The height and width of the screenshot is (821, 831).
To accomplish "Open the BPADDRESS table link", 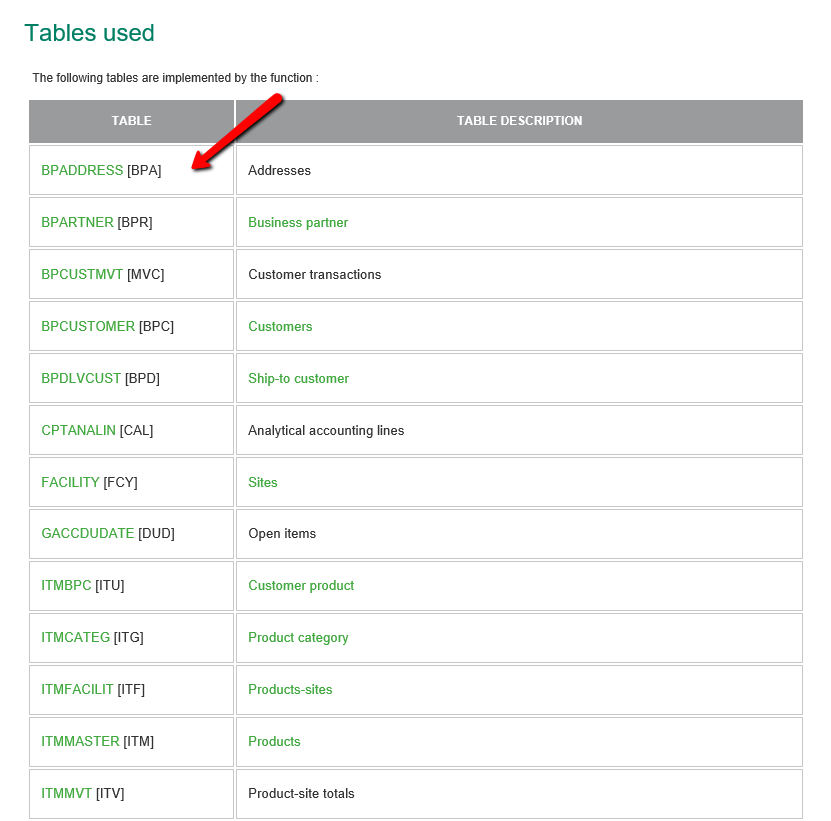I will tap(82, 171).
